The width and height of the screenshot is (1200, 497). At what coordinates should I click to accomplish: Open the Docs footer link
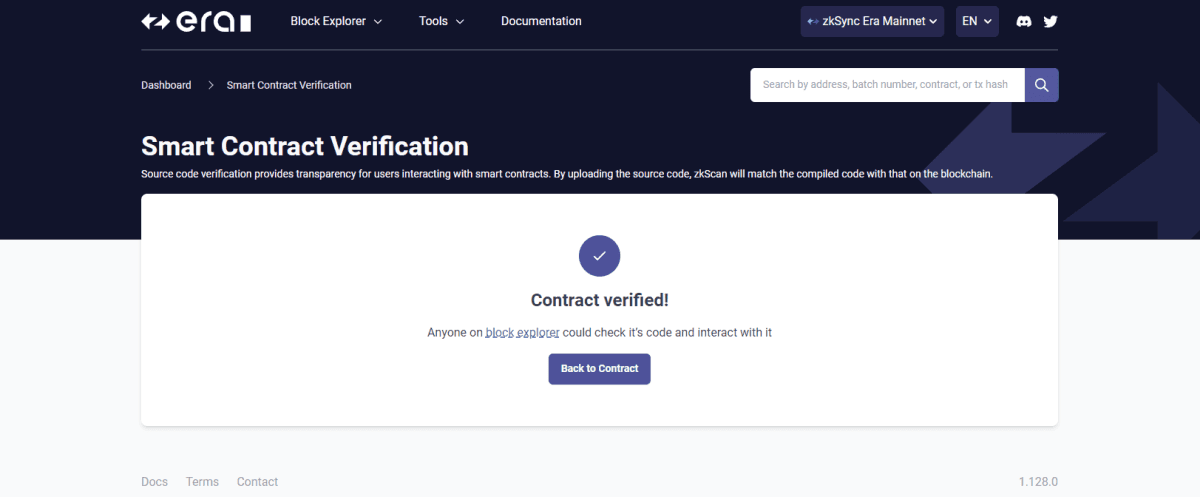pos(155,482)
